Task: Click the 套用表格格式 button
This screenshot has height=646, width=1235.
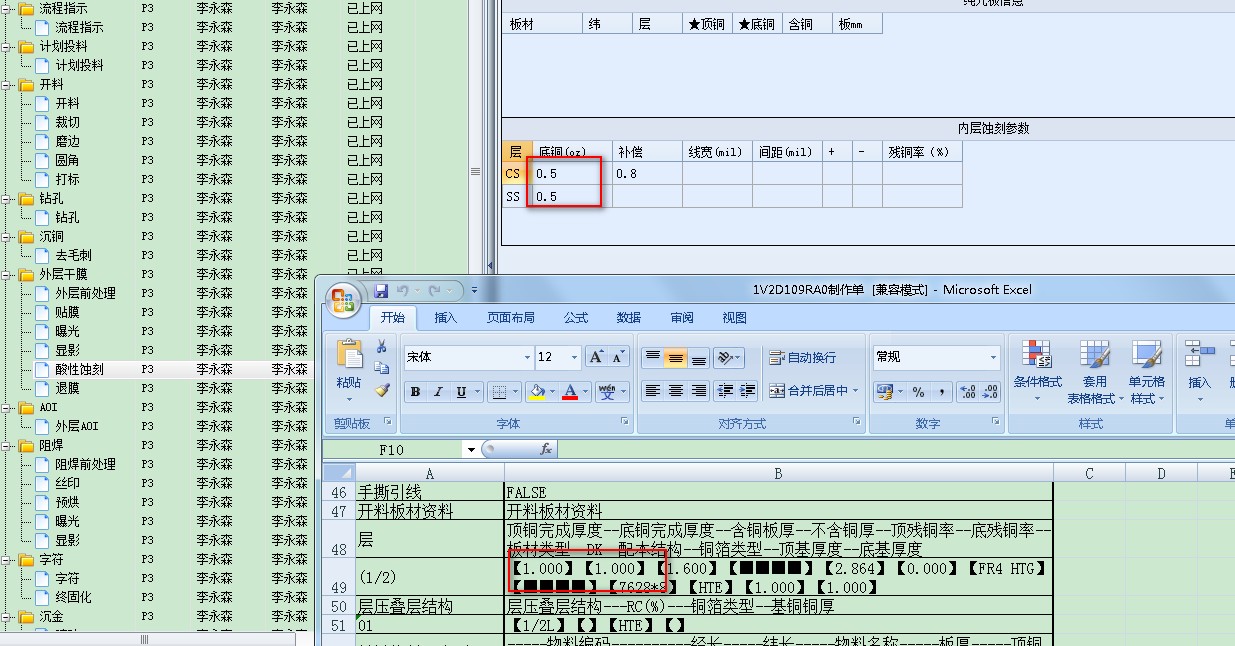Action: coord(1094,371)
